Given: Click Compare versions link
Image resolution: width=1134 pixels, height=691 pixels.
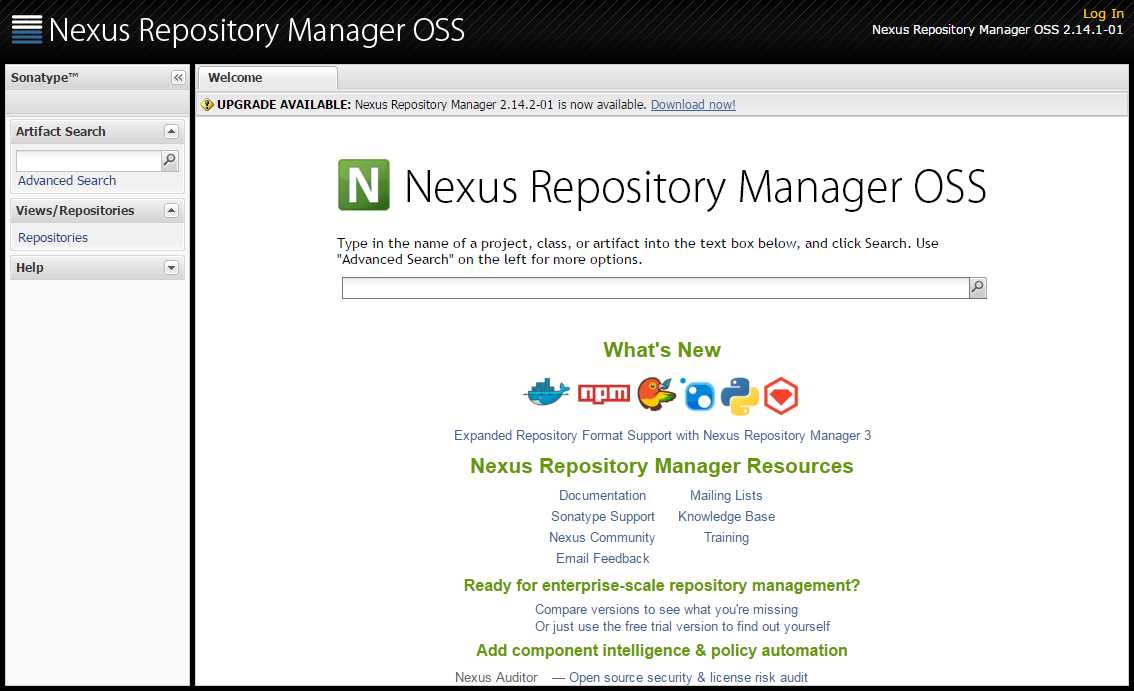Looking at the screenshot, I should point(666,610).
